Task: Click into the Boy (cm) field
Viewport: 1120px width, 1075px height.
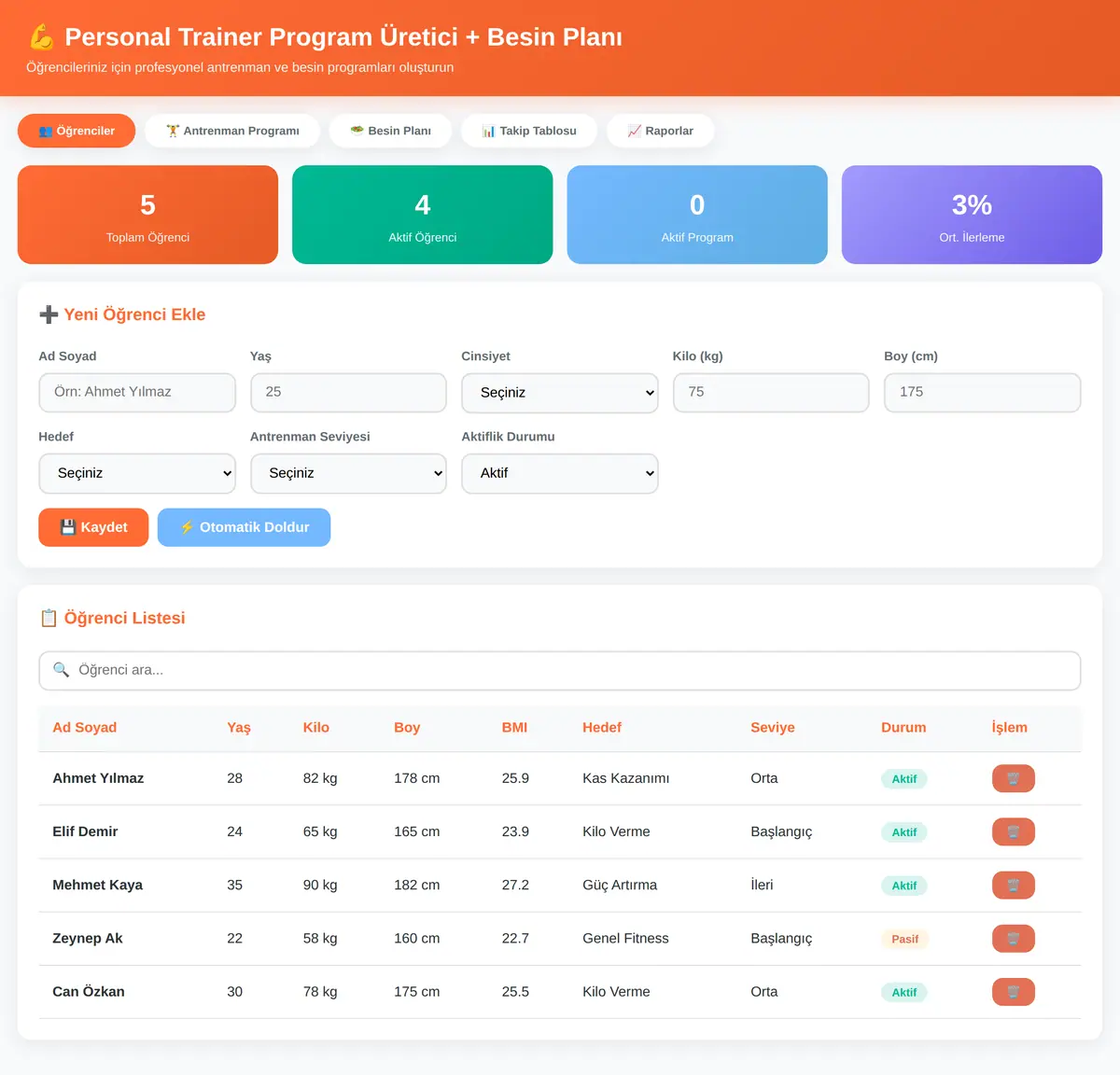Action: pyautogui.click(x=982, y=393)
